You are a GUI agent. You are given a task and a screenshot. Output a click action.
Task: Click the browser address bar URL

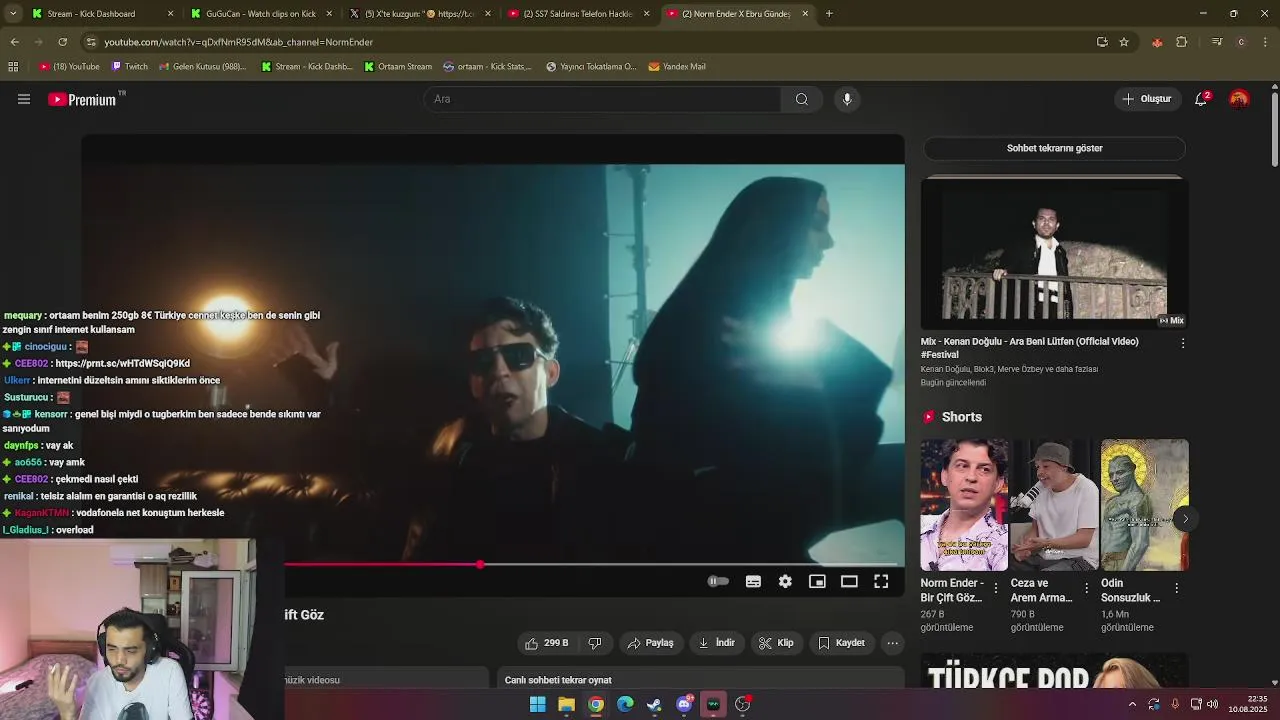pyautogui.click(x=238, y=42)
